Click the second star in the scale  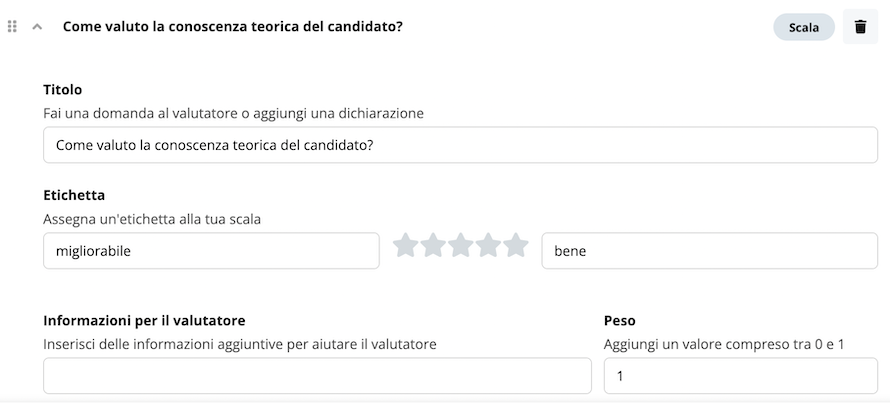433,245
